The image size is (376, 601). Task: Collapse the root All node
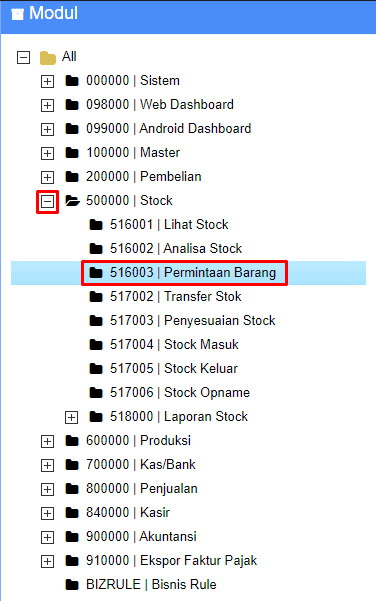(x=23, y=57)
